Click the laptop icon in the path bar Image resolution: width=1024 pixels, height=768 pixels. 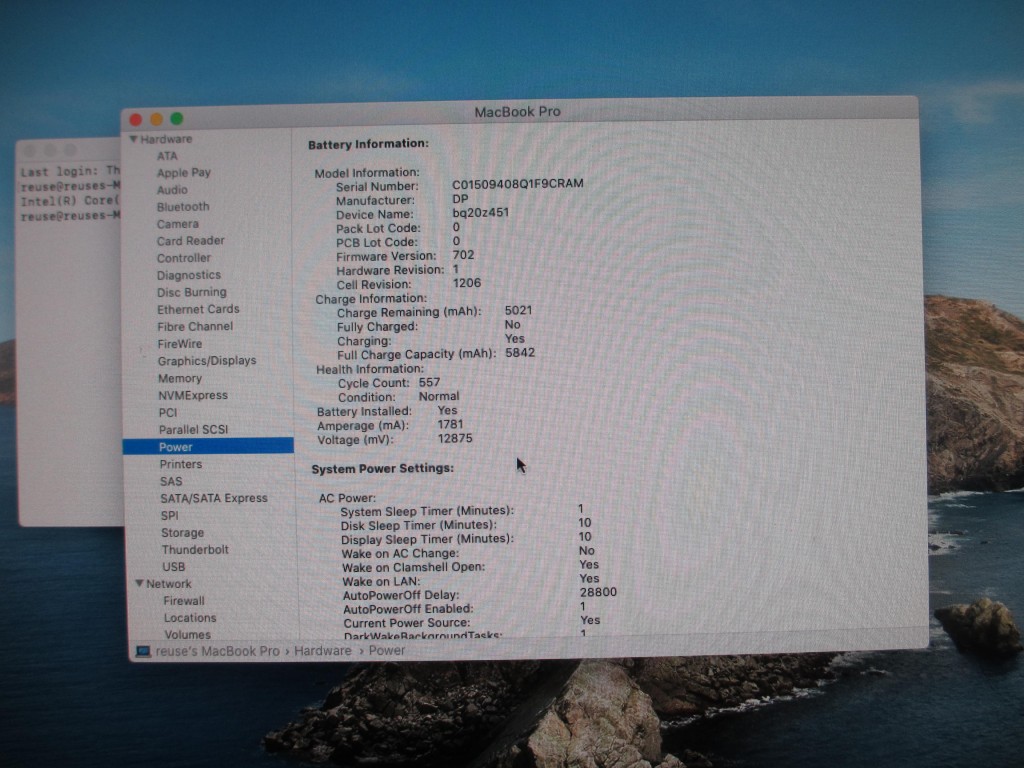tap(143, 651)
